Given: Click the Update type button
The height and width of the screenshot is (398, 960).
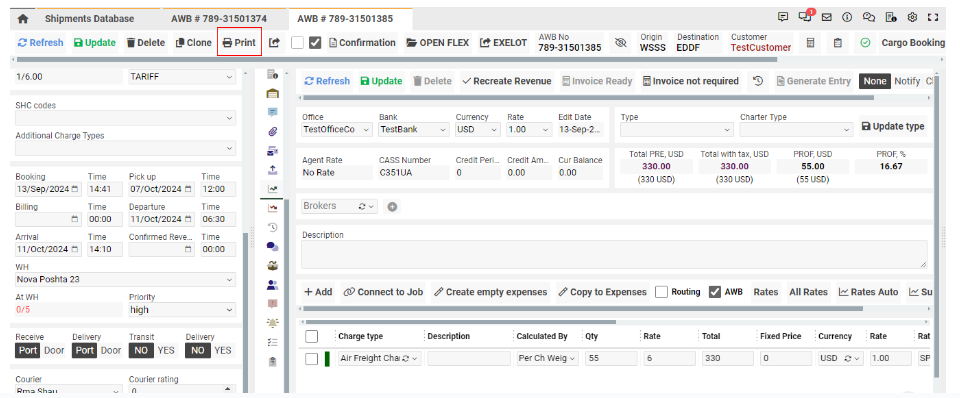Looking at the screenshot, I should [x=893, y=126].
